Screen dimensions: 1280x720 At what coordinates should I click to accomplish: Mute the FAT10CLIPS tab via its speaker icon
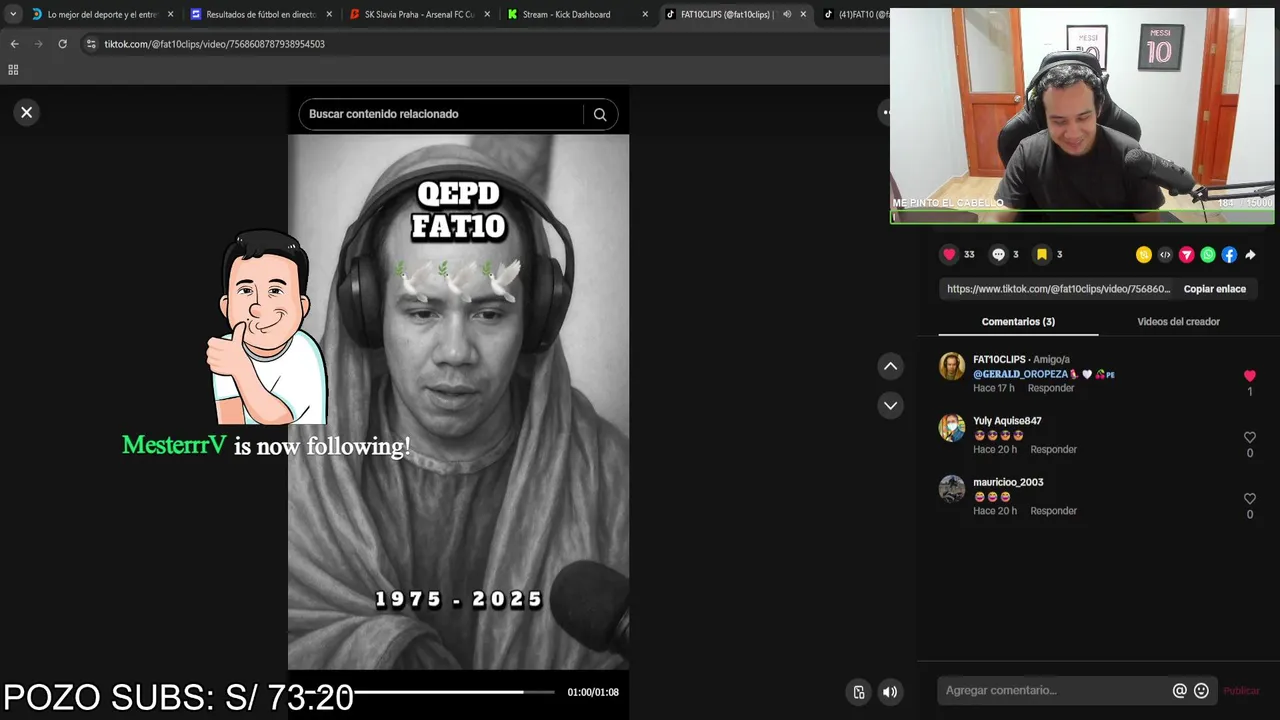click(787, 14)
